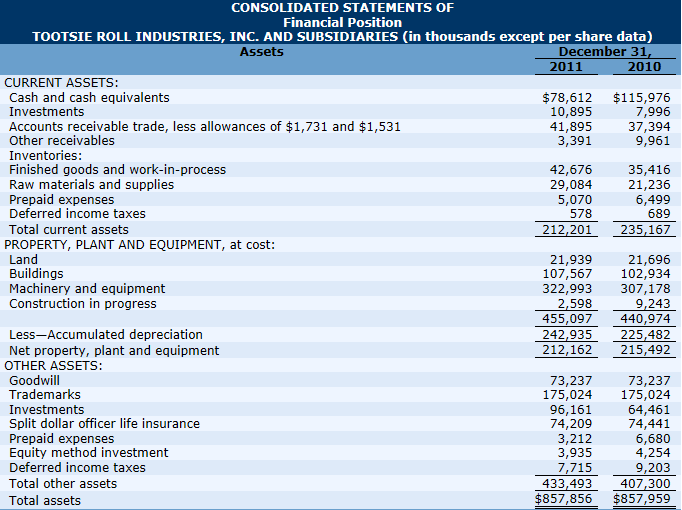This screenshot has height=510, width=682.
Task: Click the 41,895 accounts receivable value
Action: [571, 127]
